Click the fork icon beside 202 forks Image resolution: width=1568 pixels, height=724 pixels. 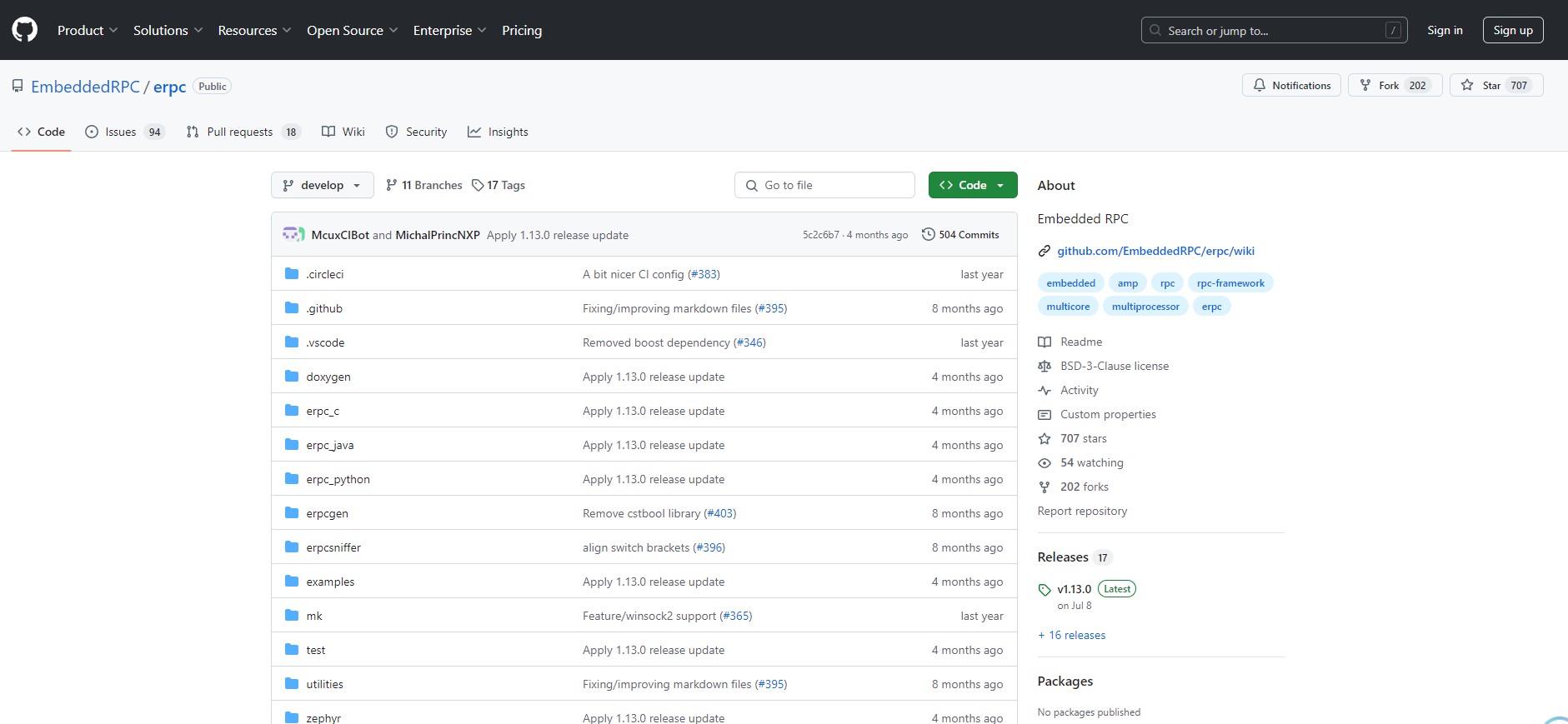(1044, 487)
